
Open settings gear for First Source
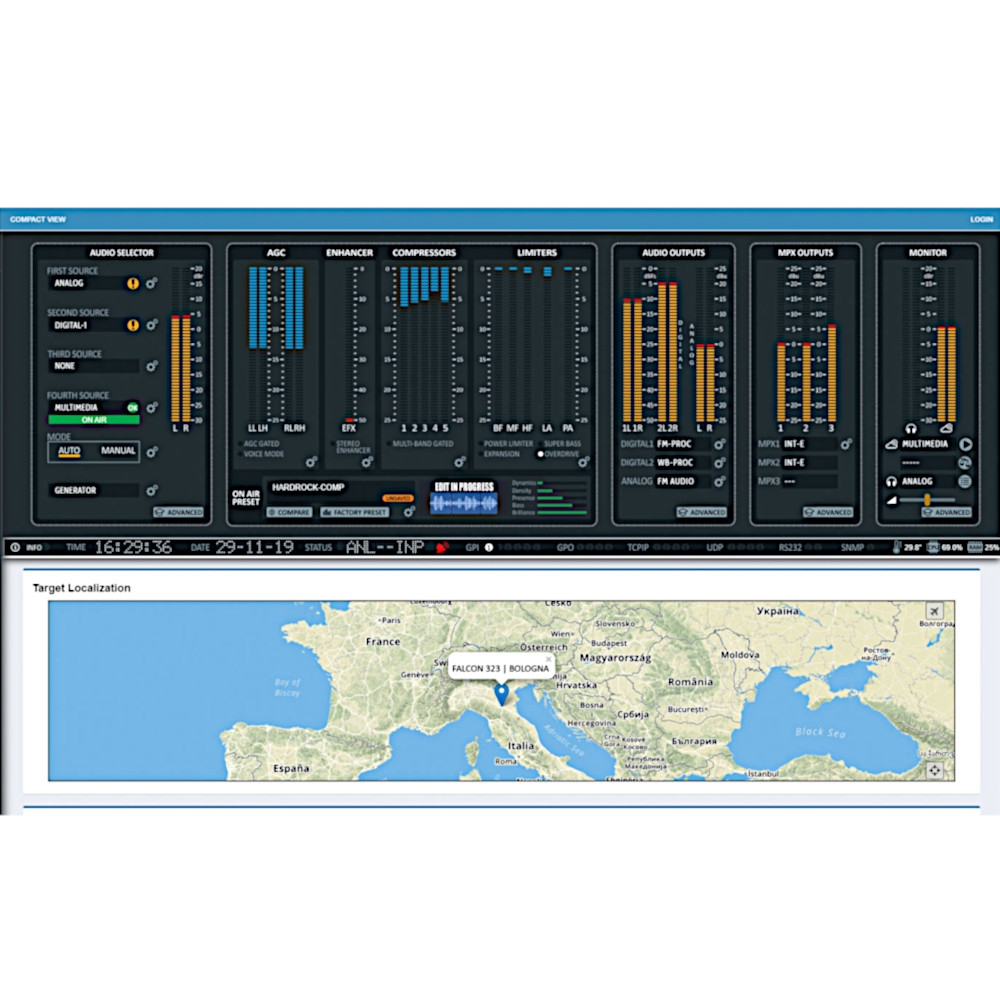point(151,284)
